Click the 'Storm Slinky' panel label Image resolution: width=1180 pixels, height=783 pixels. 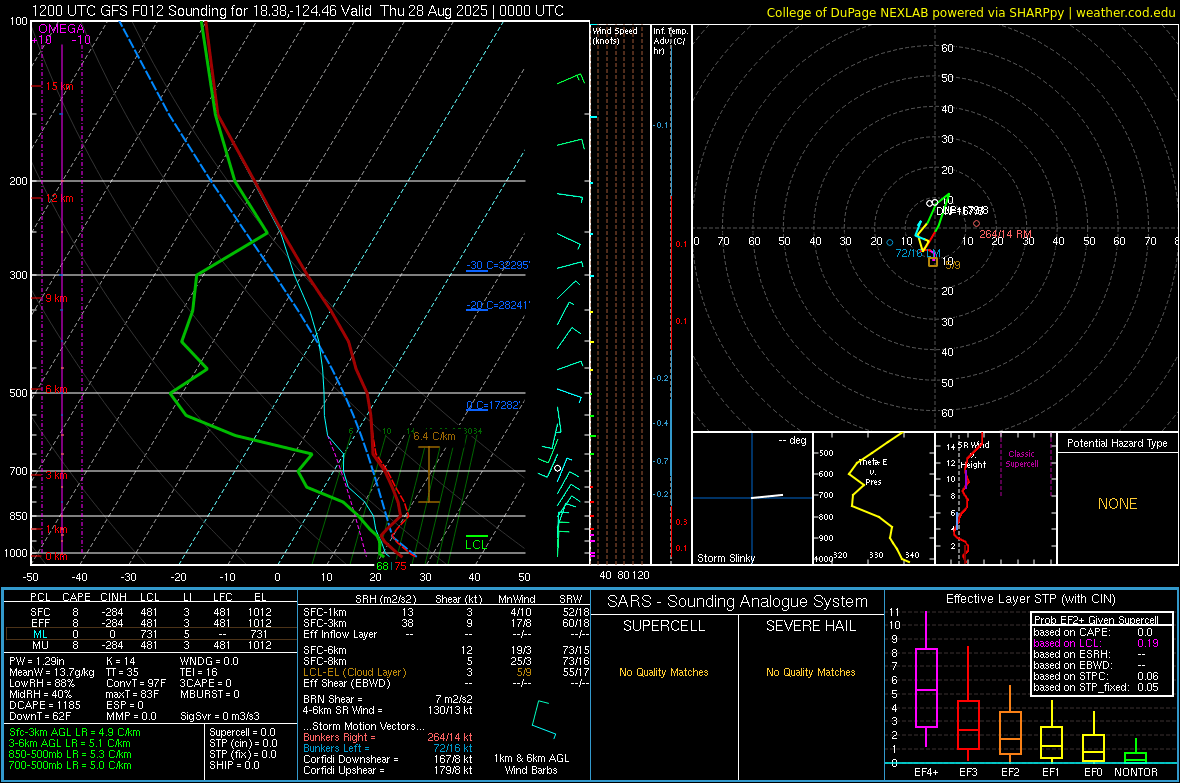[x=725, y=558]
